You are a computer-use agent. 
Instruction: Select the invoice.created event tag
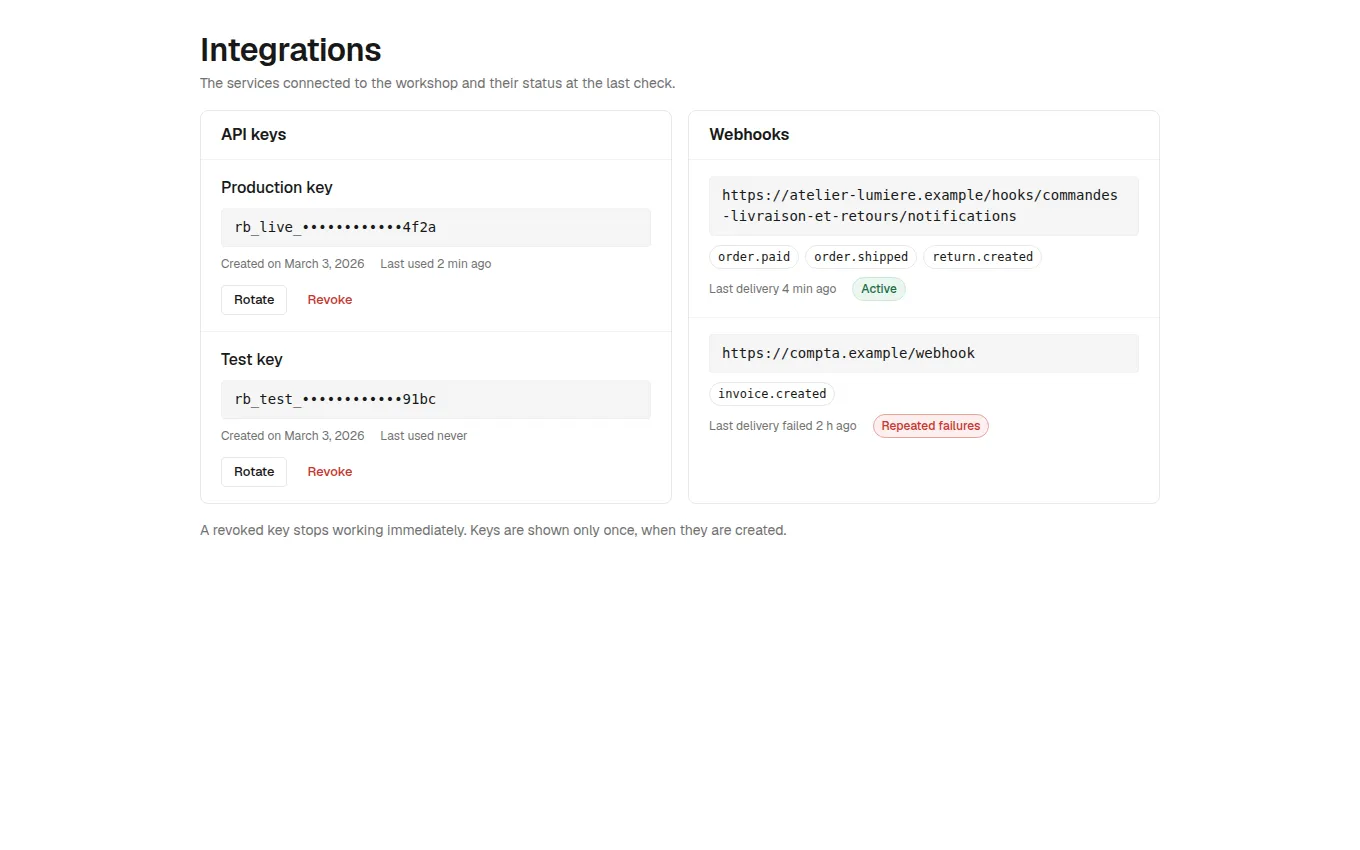[772, 394]
